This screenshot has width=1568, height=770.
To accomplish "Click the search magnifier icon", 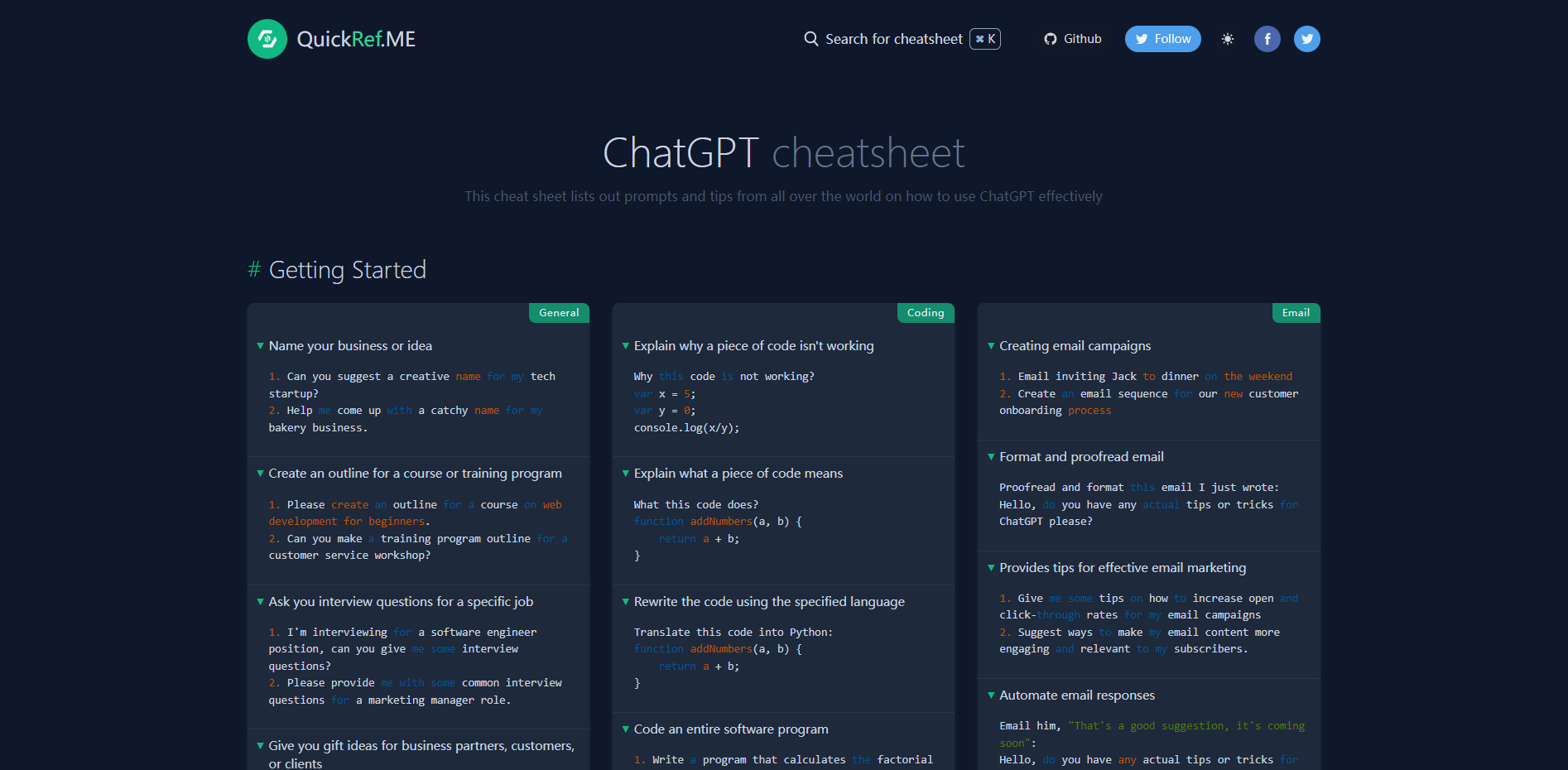I will (x=811, y=39).
